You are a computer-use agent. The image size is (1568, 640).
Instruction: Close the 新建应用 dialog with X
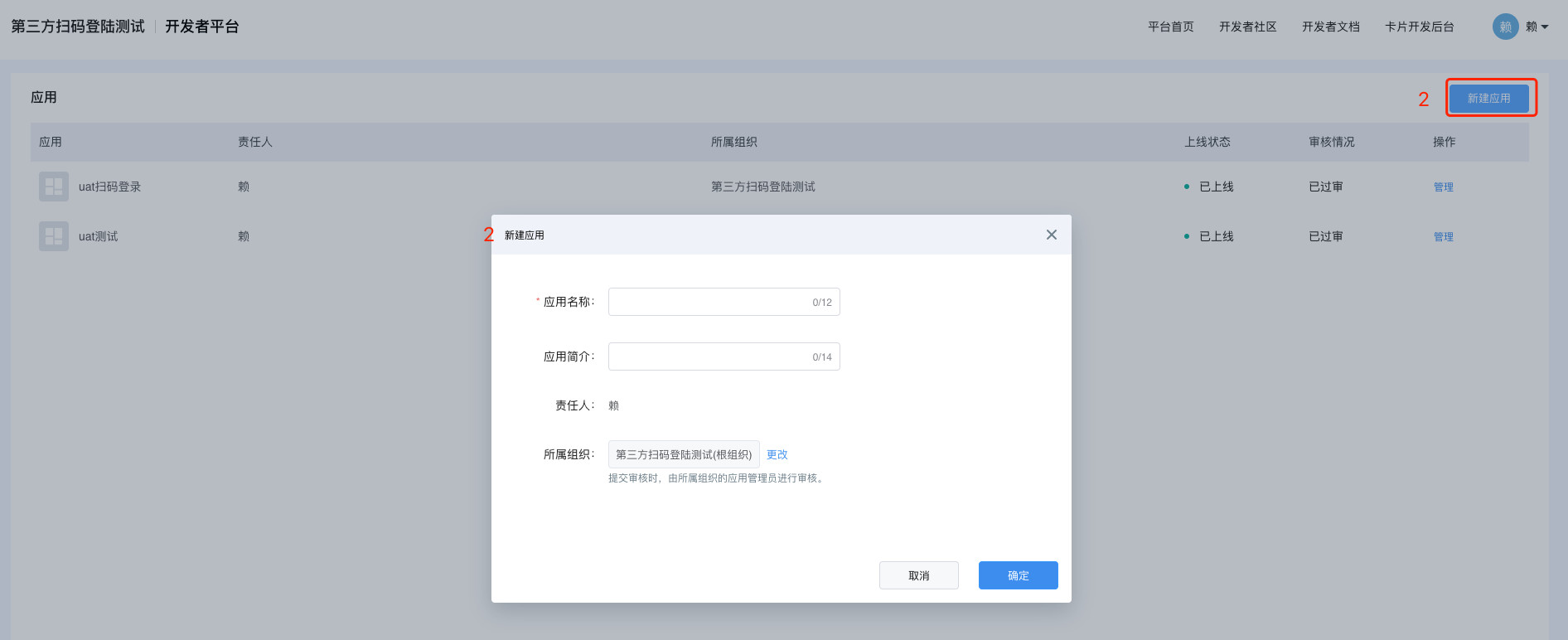click(x=1051, y=235)
